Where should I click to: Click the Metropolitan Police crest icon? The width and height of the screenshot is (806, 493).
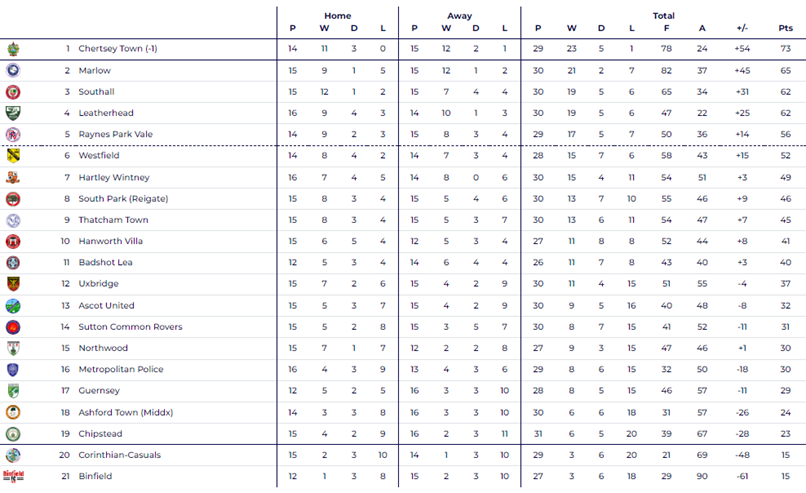pyautogui.click(x=13, y=369)
